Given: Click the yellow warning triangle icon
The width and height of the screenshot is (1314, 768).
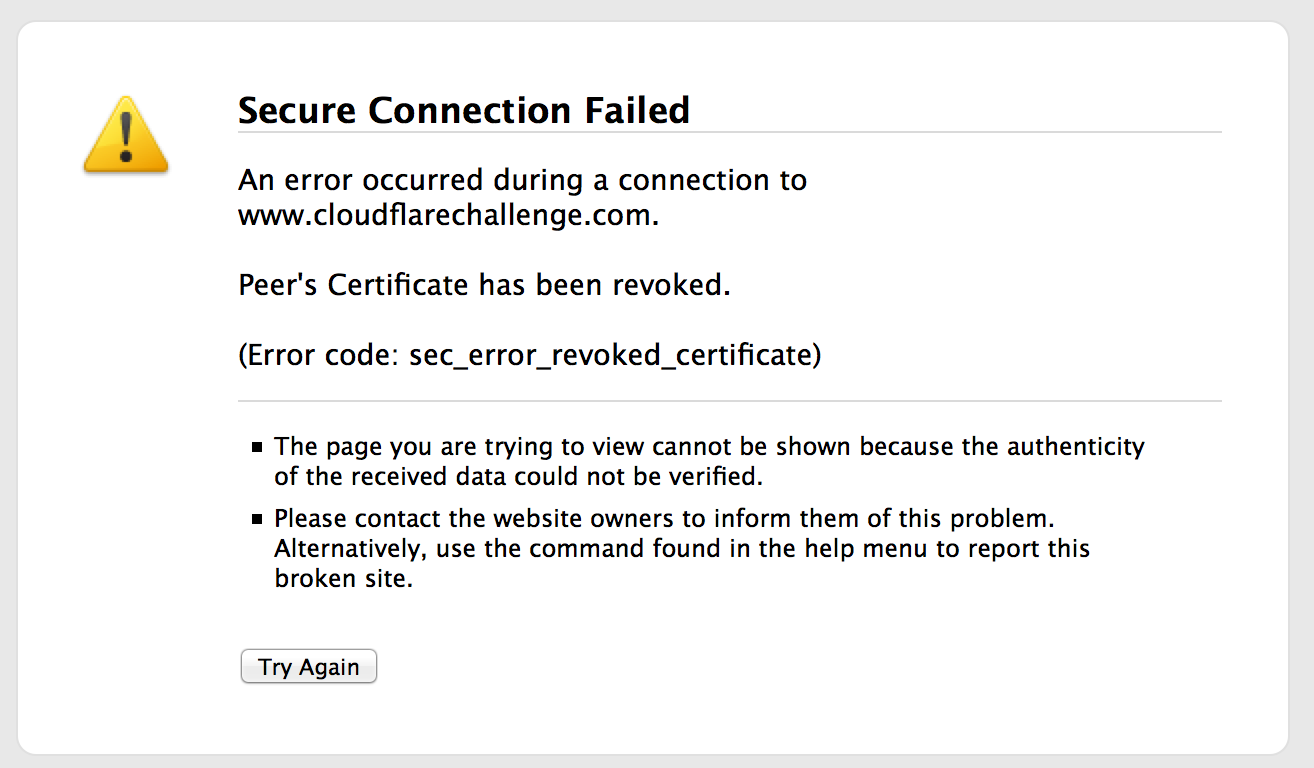Looking at the screenshot, I should (126, 135).
